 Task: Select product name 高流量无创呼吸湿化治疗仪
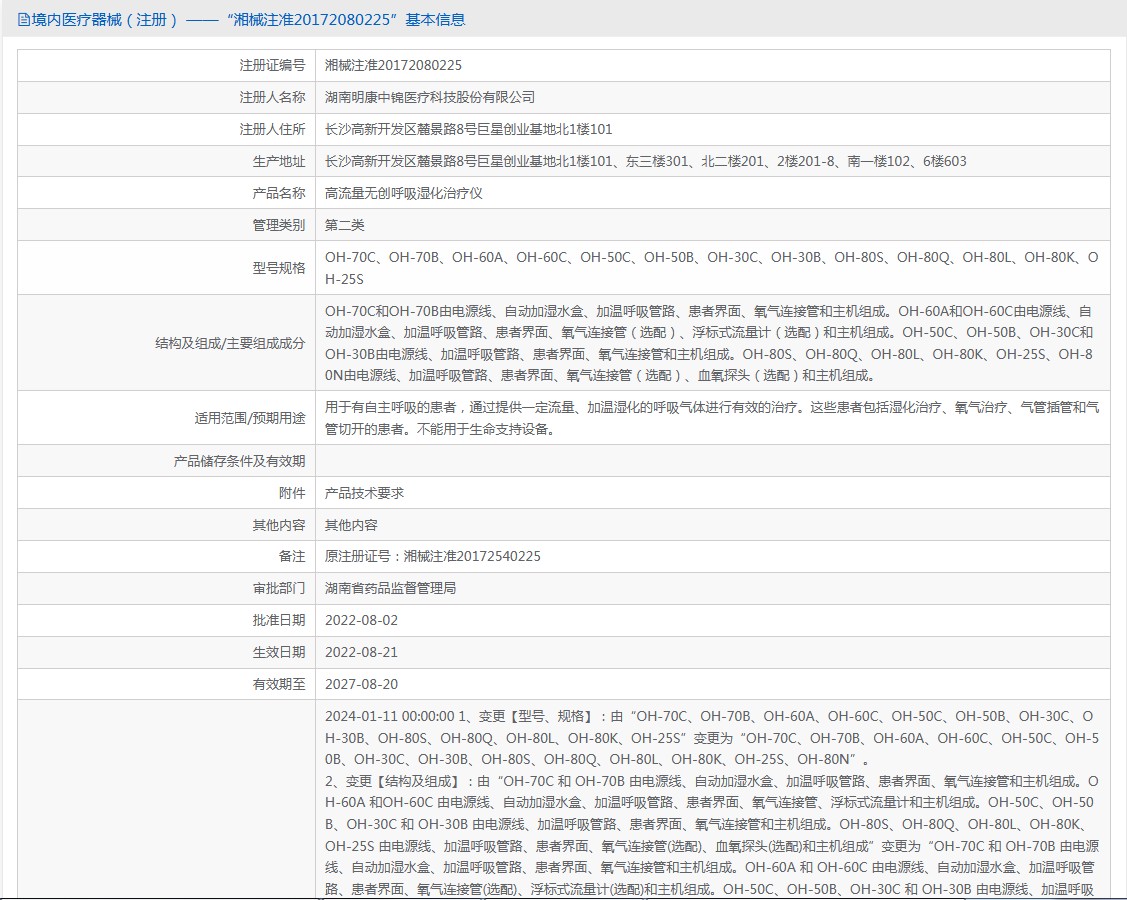403,193
